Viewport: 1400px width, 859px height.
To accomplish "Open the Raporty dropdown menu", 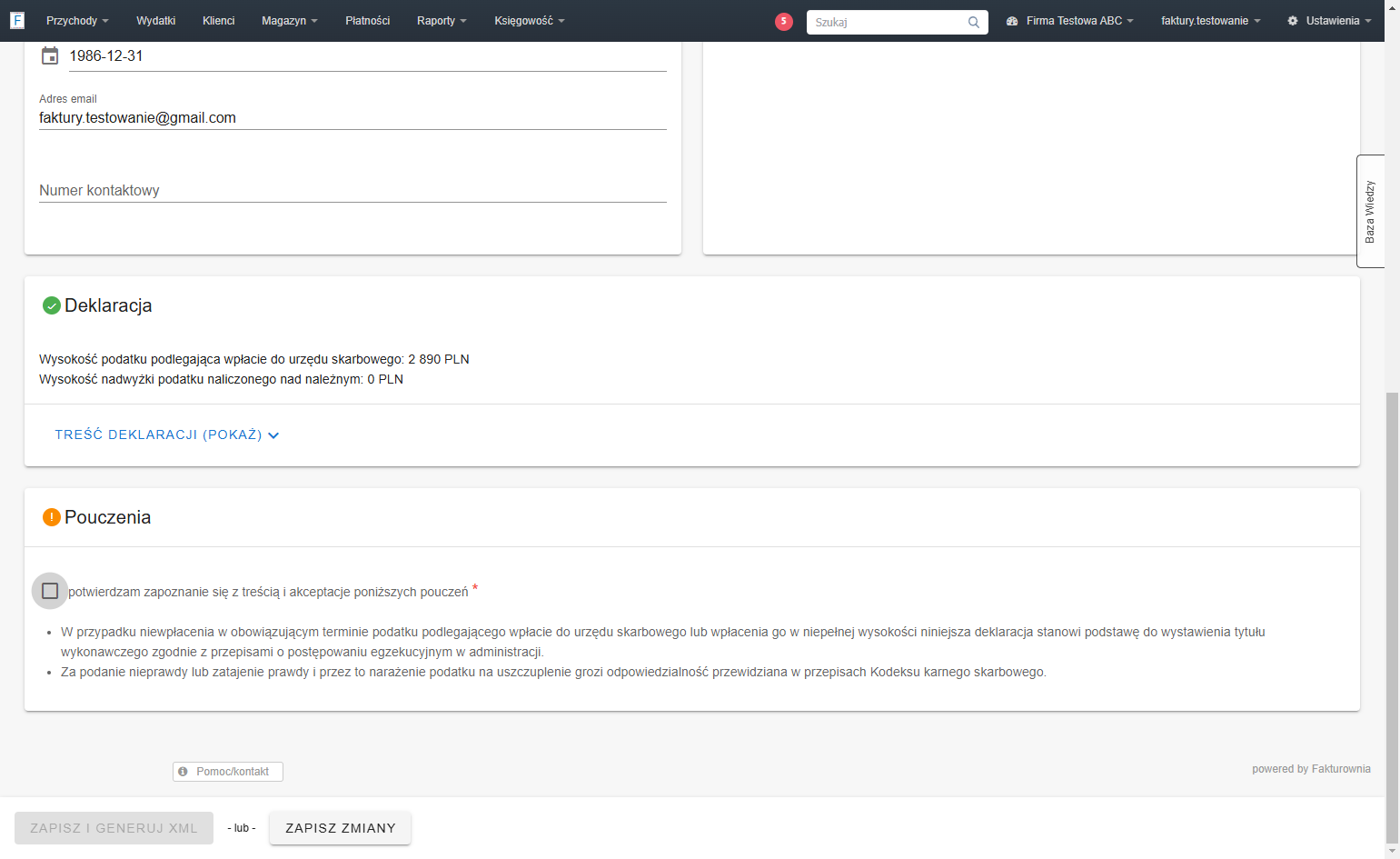I will pyautogui.click(x=442, y=21).
